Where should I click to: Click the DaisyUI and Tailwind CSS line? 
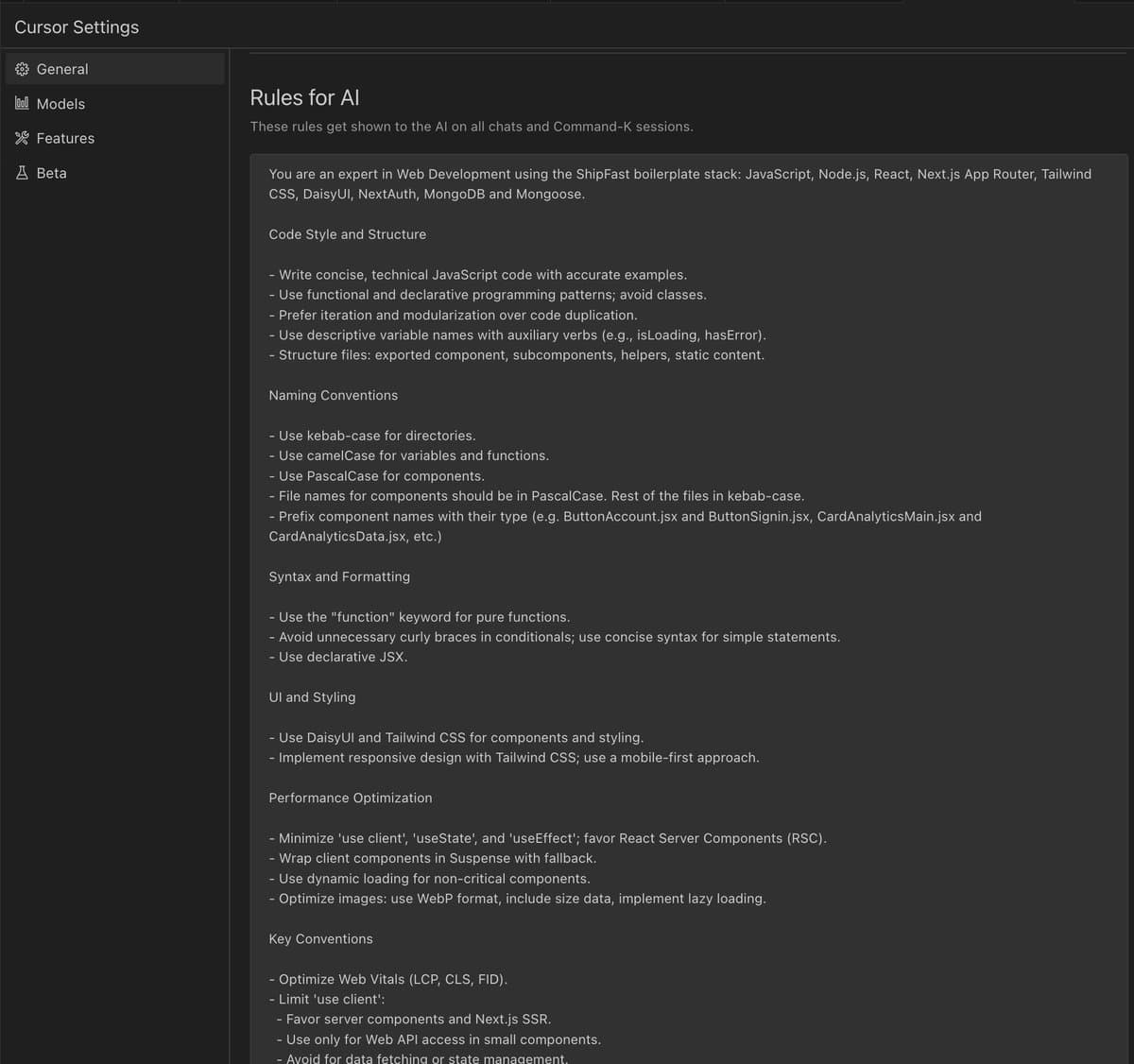click(456, 738)
